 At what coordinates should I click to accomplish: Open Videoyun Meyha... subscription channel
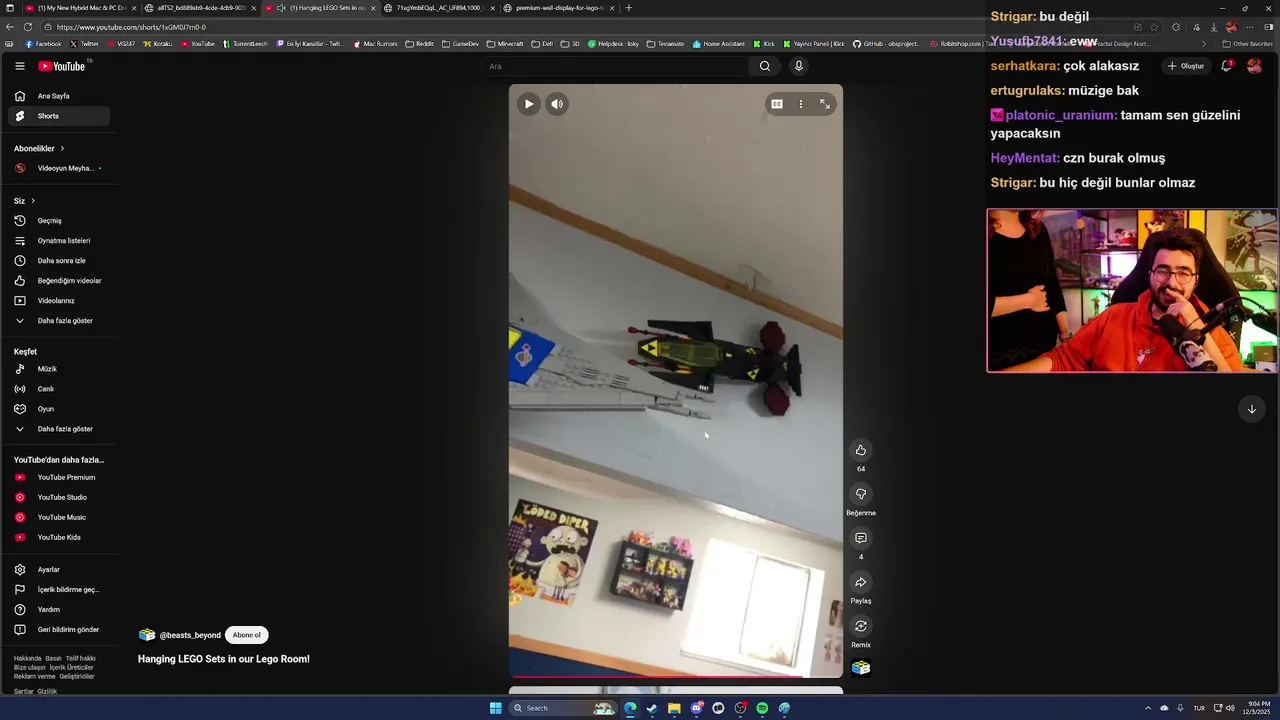click(59, 168)
